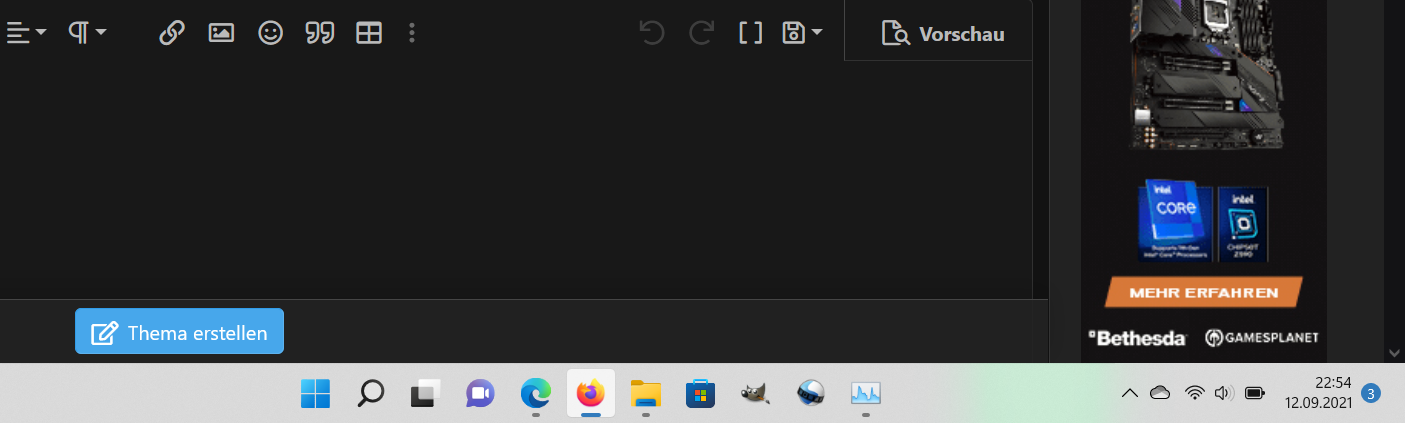Open Firefox from the taskbar
Image resolution: width=1405 pixels, height=423 pixels.
pos(591,394)
